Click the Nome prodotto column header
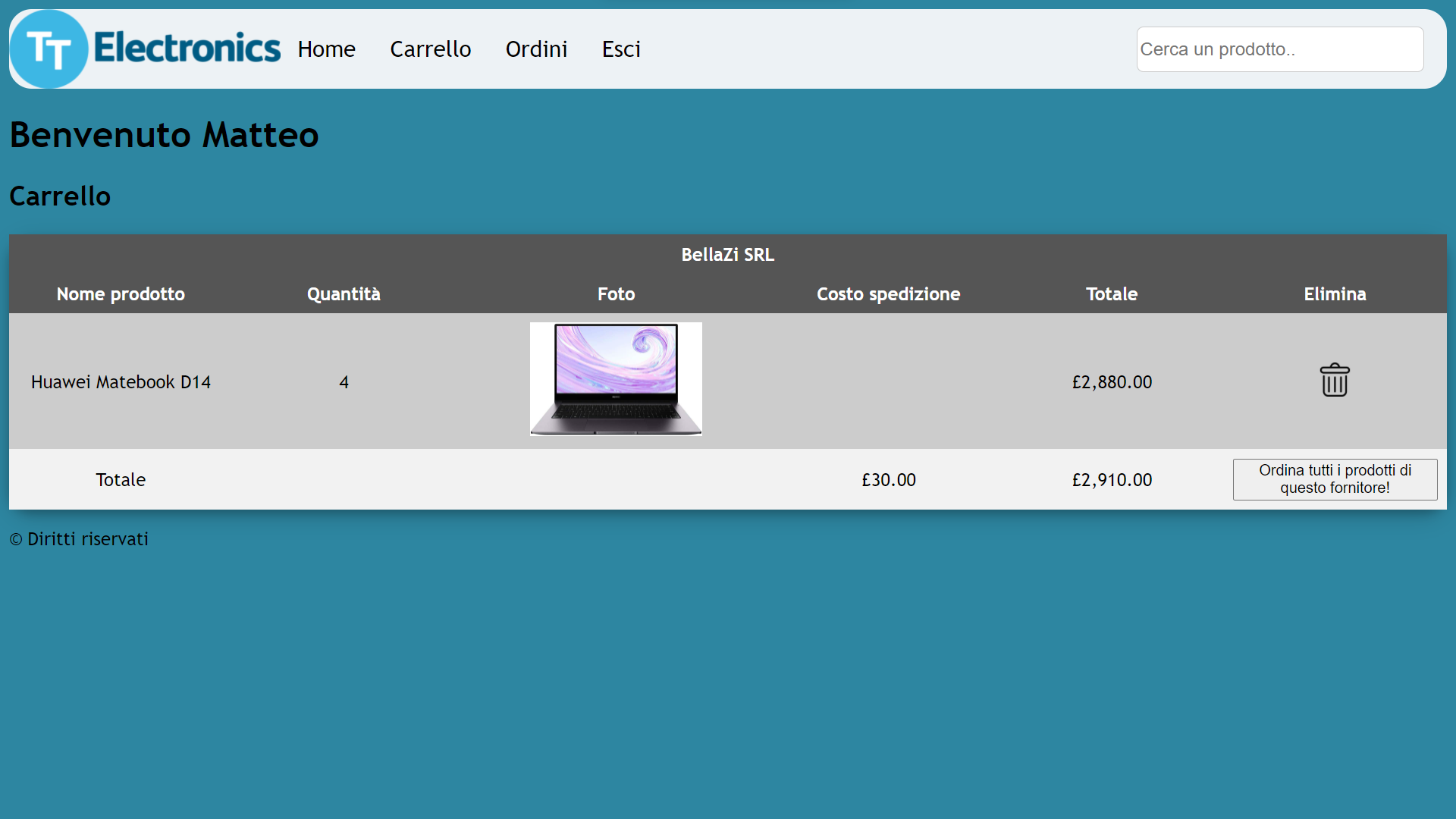Image resolution: width=1456 pixels, height=819 pixels. click(x=121, y=294)
